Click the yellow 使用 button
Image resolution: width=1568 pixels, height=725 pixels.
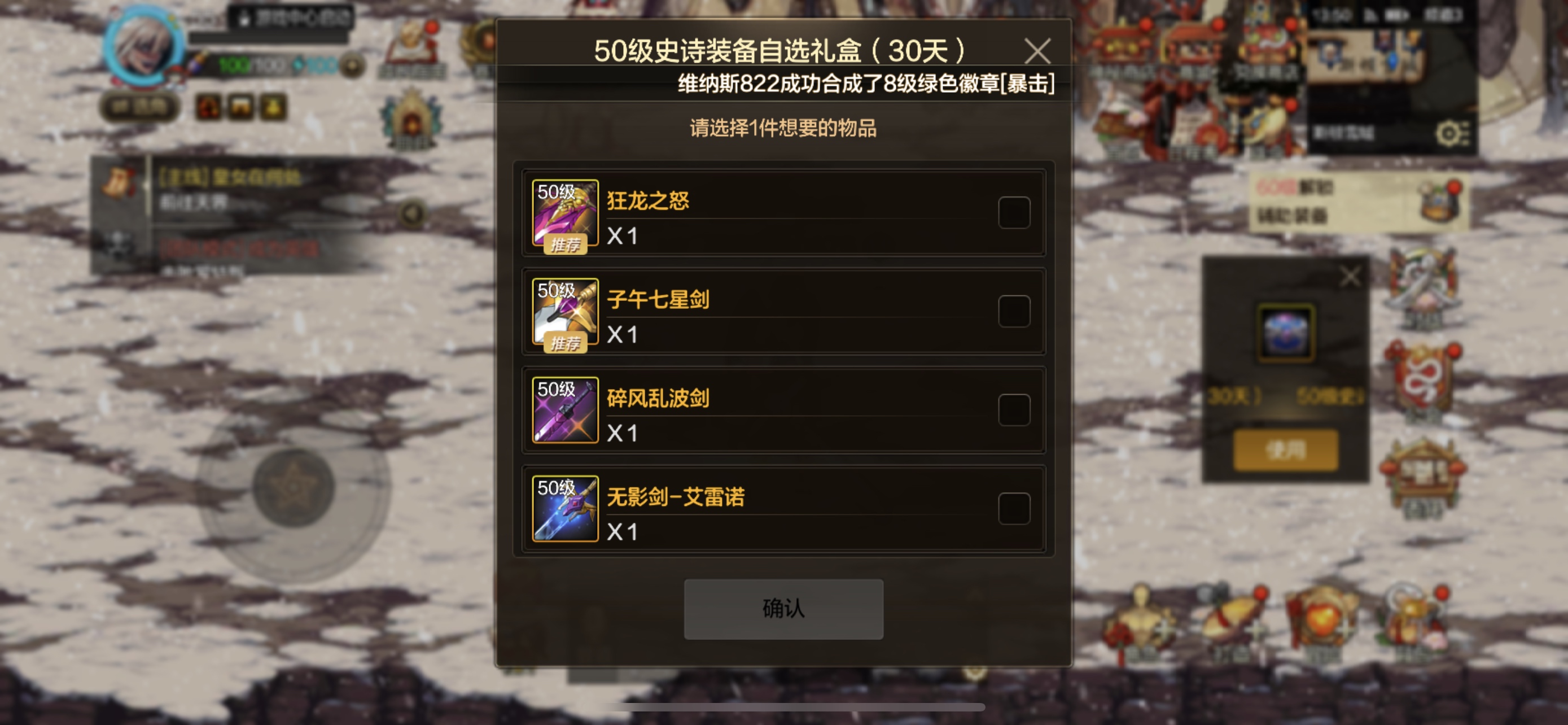1286,451
